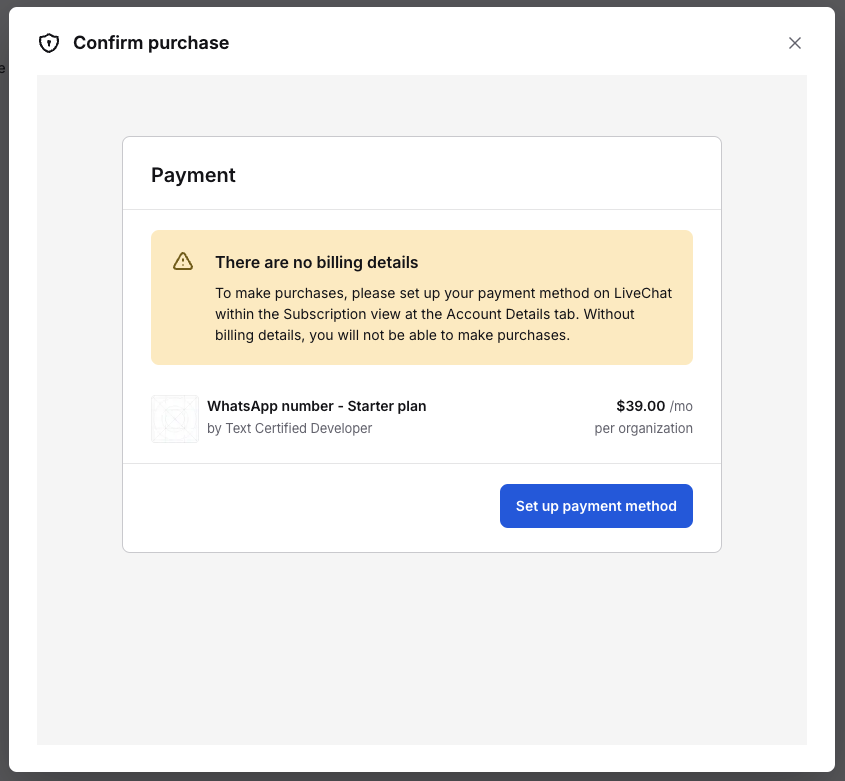Click the shield icon beside Confirm purchase

[x=48, y=43]
